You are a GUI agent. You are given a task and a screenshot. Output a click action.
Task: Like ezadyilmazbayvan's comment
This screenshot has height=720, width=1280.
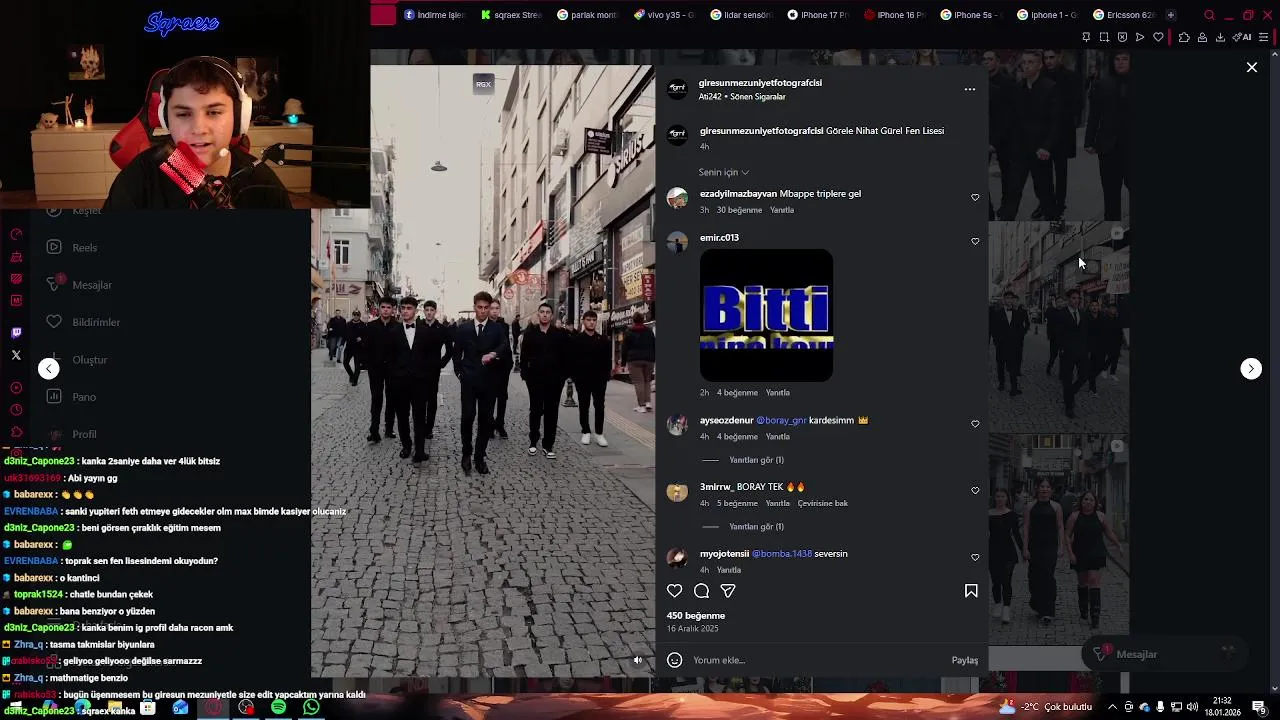(975, 198)
